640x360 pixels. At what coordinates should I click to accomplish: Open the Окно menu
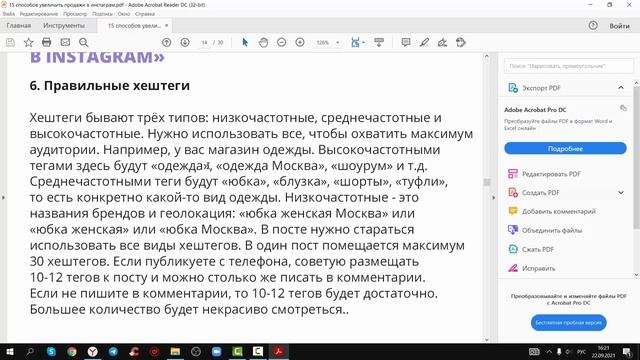[x=124, y=14]
